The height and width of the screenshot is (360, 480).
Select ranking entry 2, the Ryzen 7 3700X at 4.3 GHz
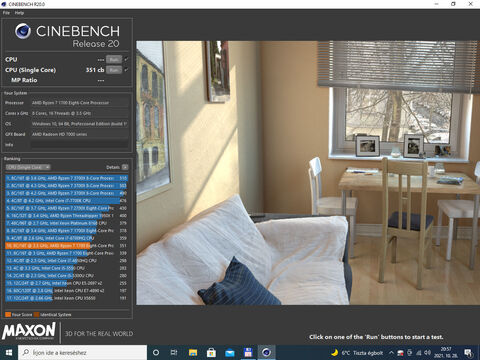(x=67, y=186)
